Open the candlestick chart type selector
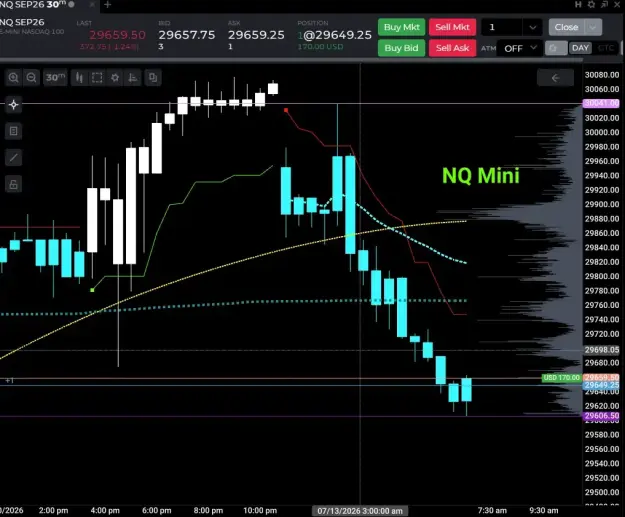 (x=79, y=78)
